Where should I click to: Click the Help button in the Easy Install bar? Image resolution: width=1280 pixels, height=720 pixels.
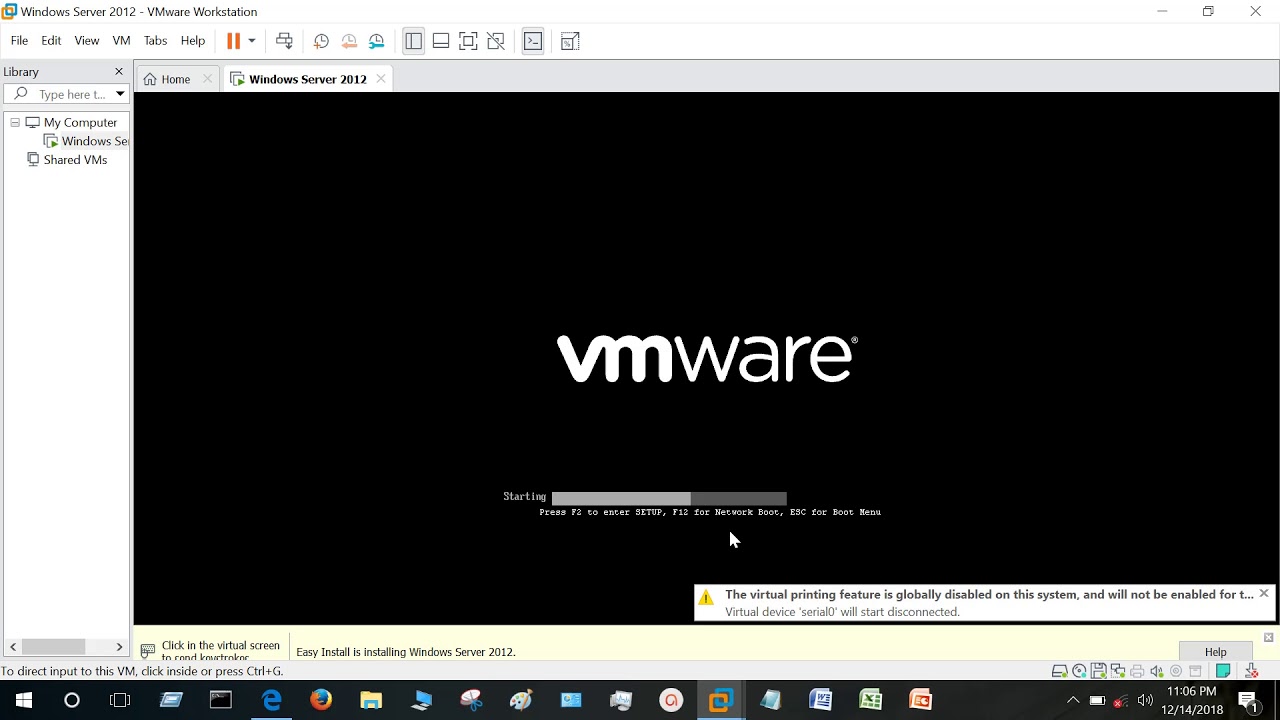(x=1215, y=652)
